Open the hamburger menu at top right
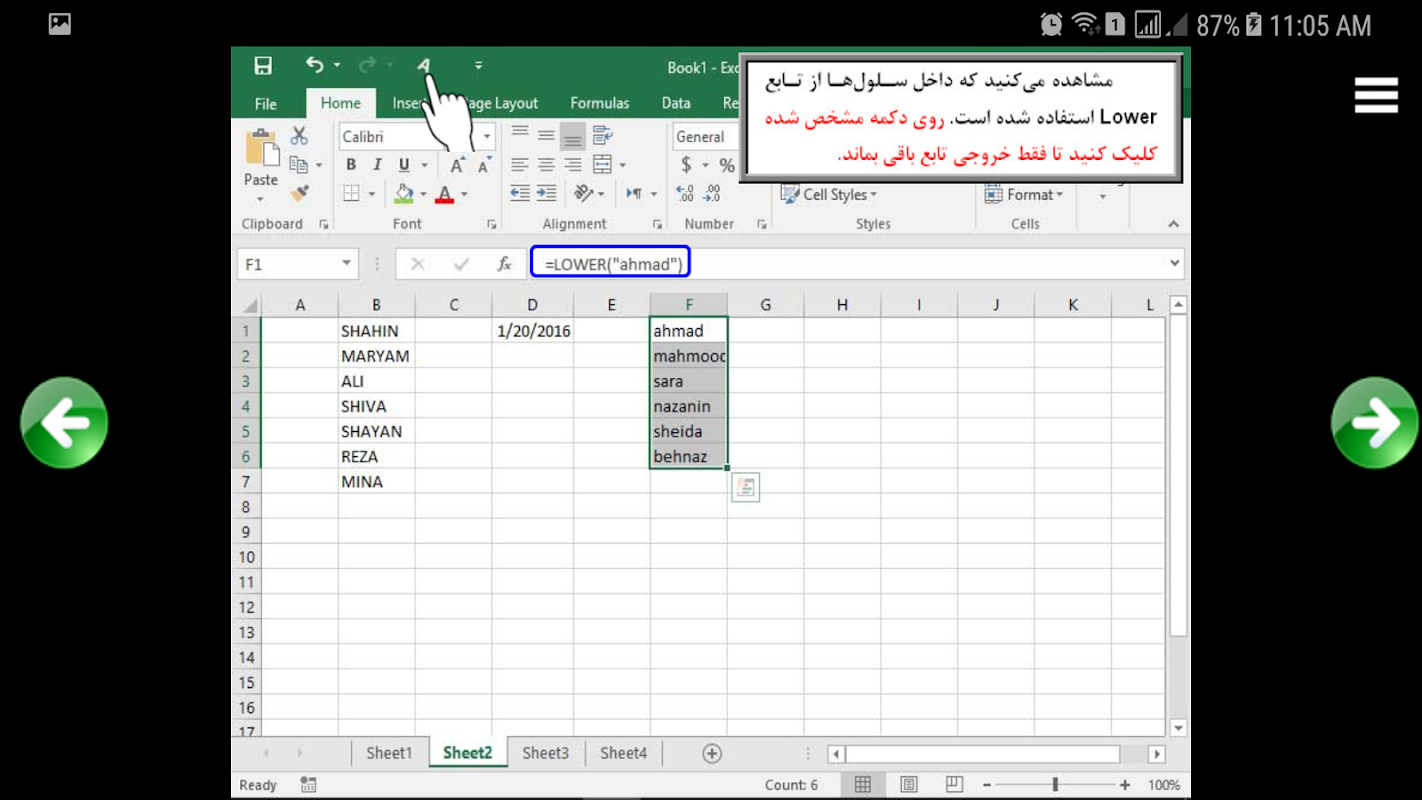 click(x=1376, y=96)
